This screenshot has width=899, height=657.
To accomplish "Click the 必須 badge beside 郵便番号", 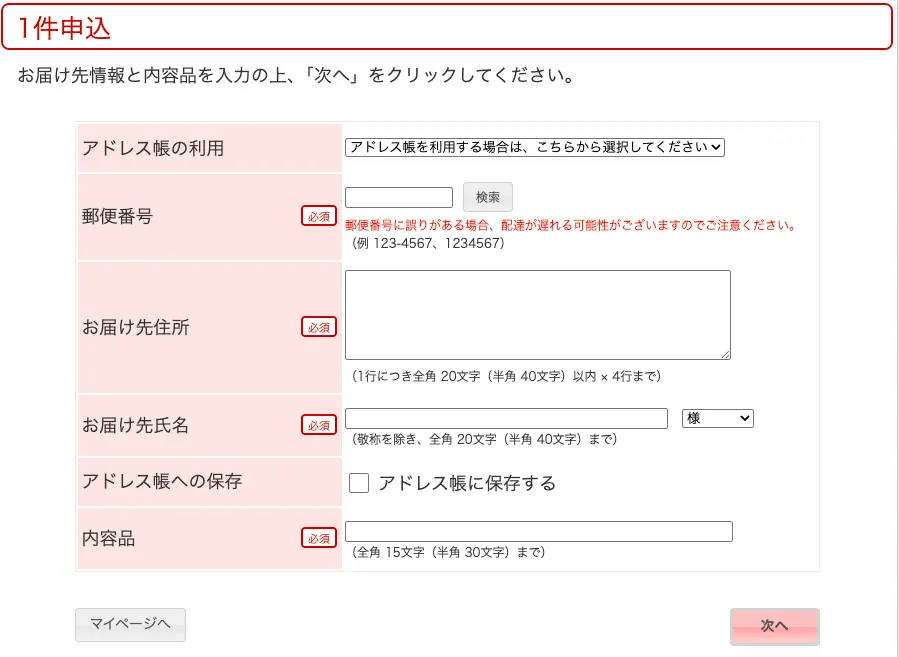I will (319, 217).
